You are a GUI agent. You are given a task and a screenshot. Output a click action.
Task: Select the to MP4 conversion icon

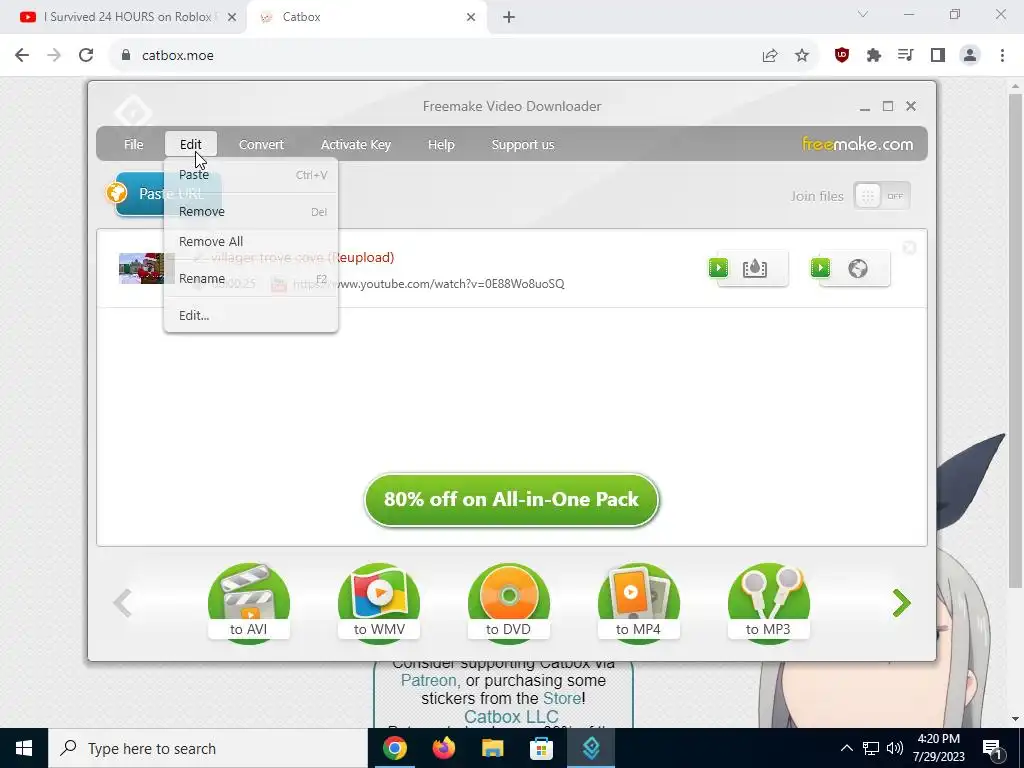click(x=638, y=603)
